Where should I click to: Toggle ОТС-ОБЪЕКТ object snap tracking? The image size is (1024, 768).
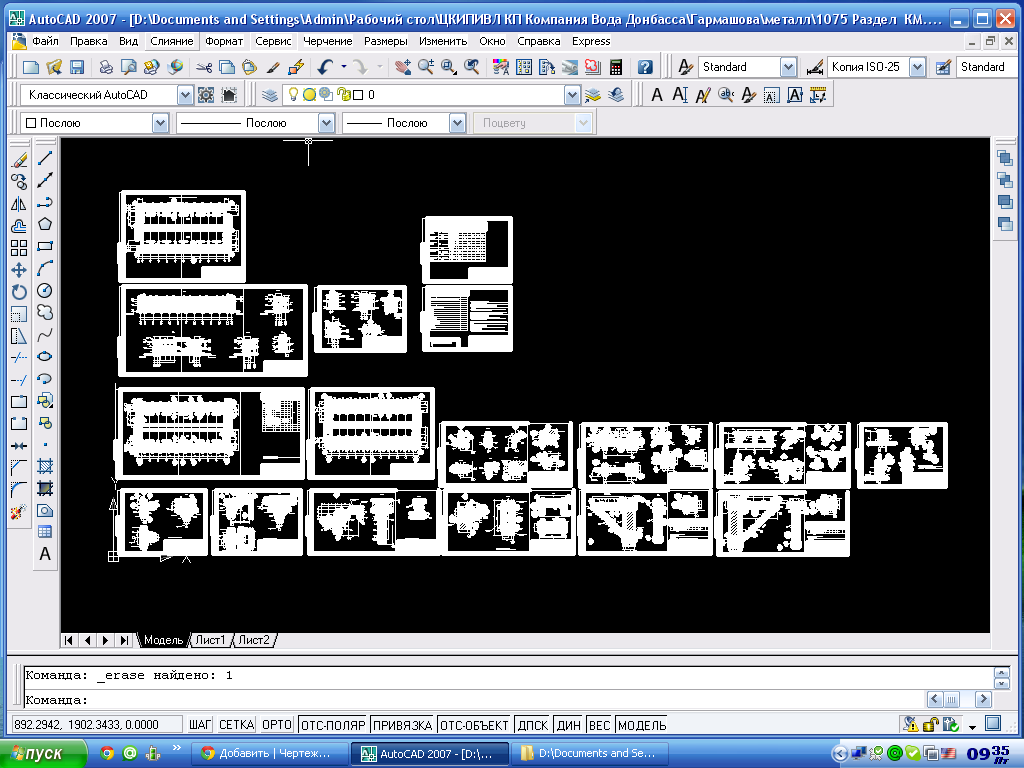474,725
